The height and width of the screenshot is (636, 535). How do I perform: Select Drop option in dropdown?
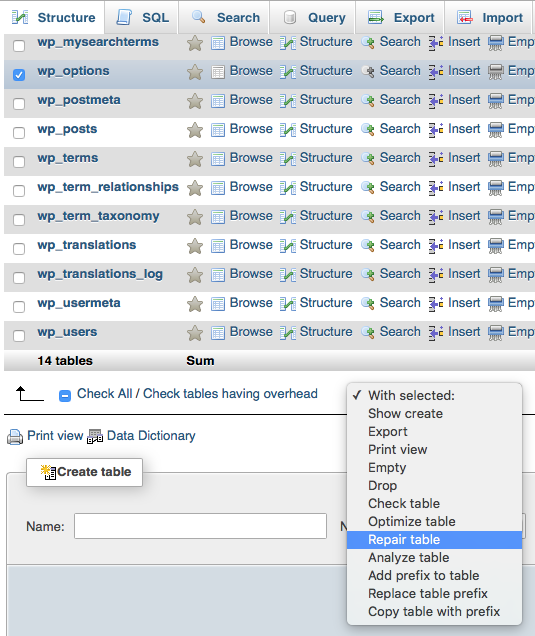pyautogui.click(x=434, y=486)
